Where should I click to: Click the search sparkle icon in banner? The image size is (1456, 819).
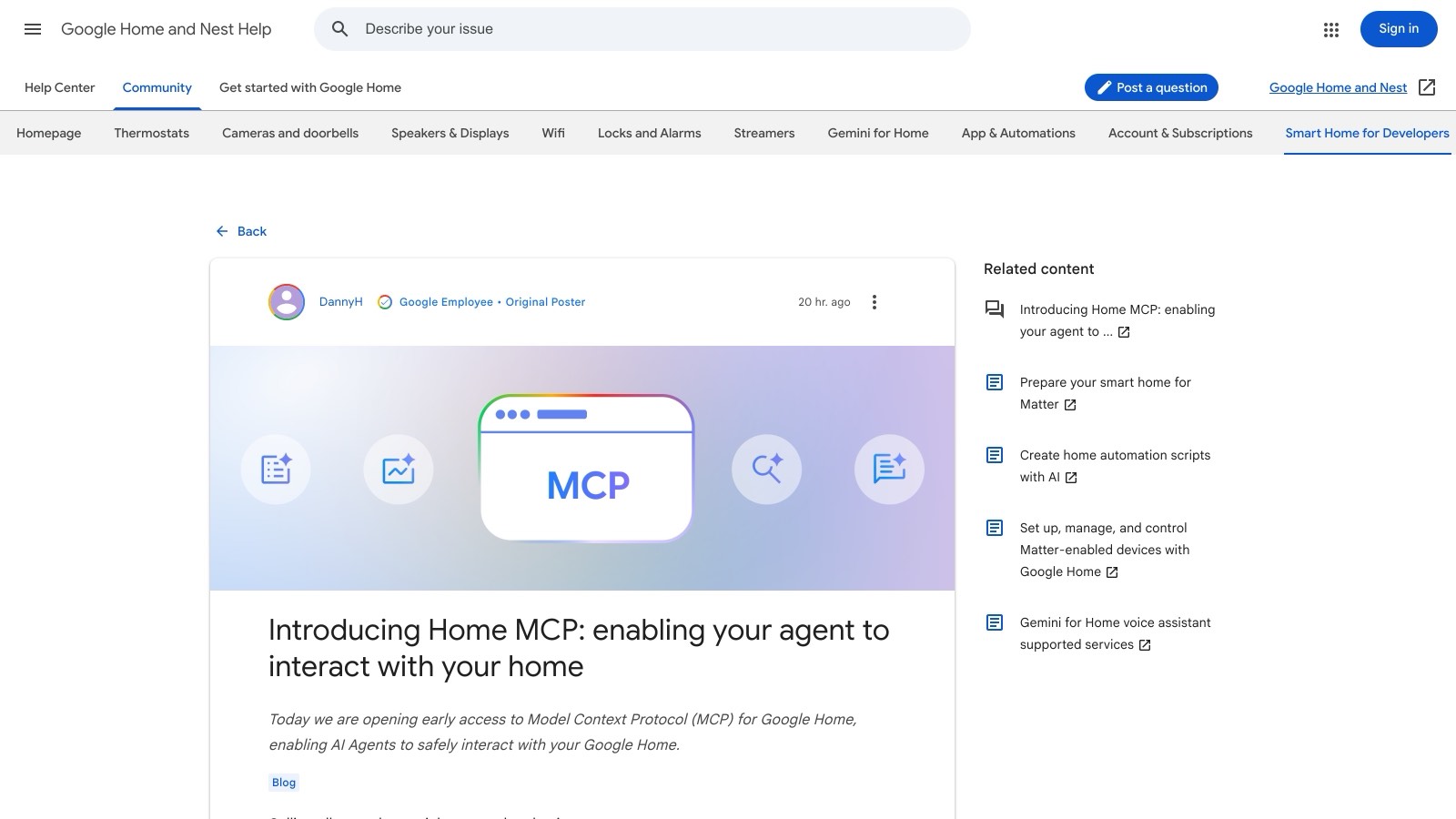(x=766, y=470)
